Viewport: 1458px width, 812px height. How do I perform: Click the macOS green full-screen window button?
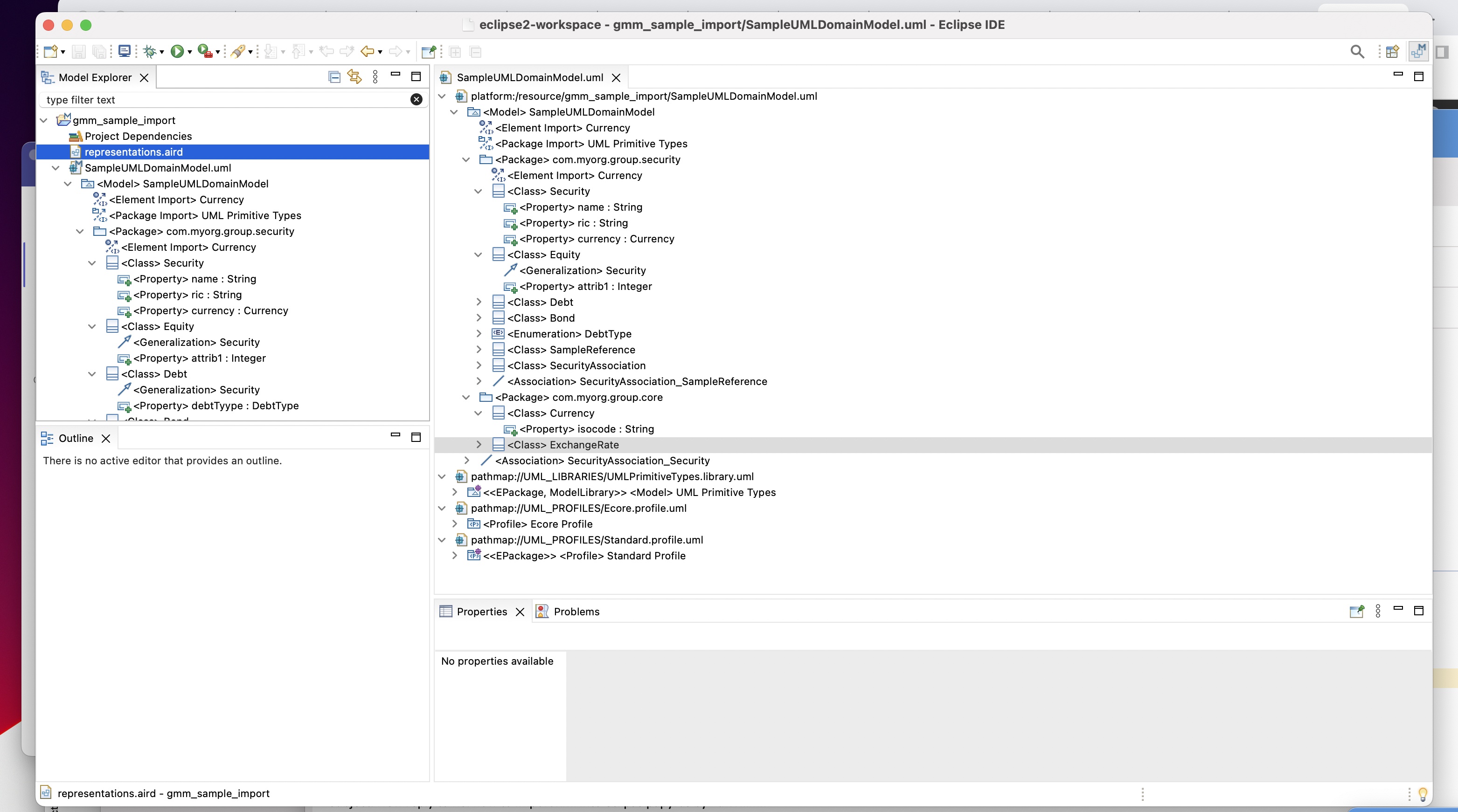point(85,25)
